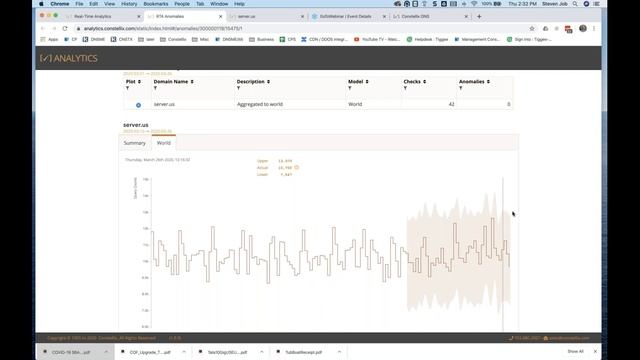Reload the page with the refresh icon

click(65, 29)
